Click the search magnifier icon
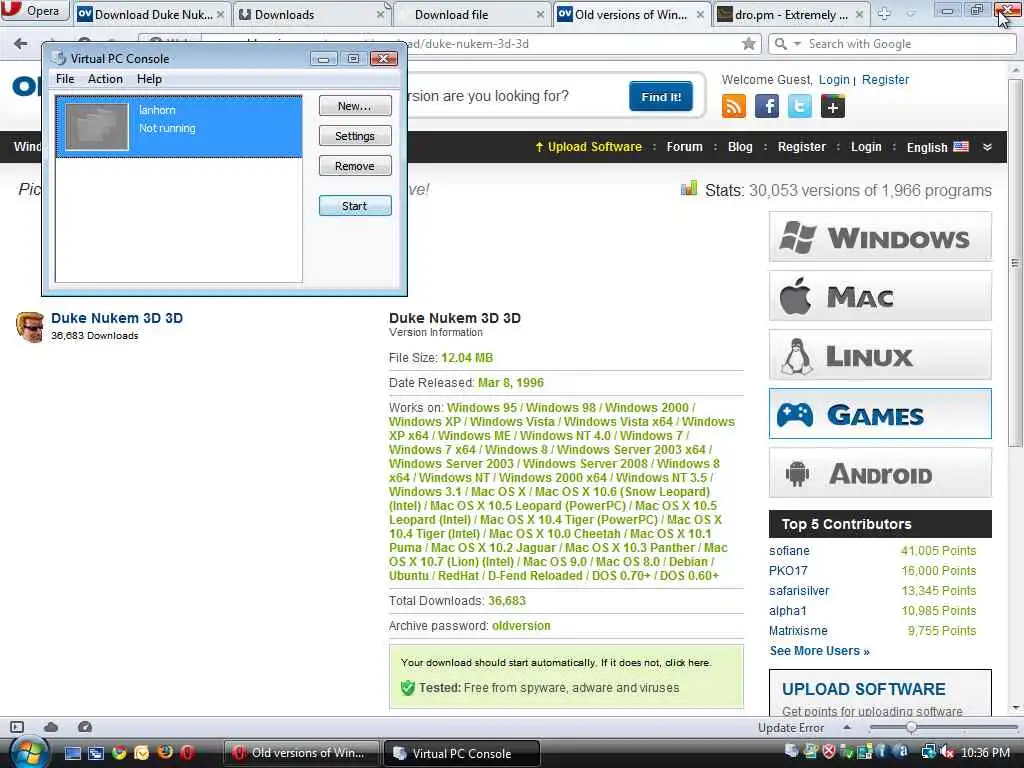This screenshot has height=768, width=1024. [x=780, y=44]
